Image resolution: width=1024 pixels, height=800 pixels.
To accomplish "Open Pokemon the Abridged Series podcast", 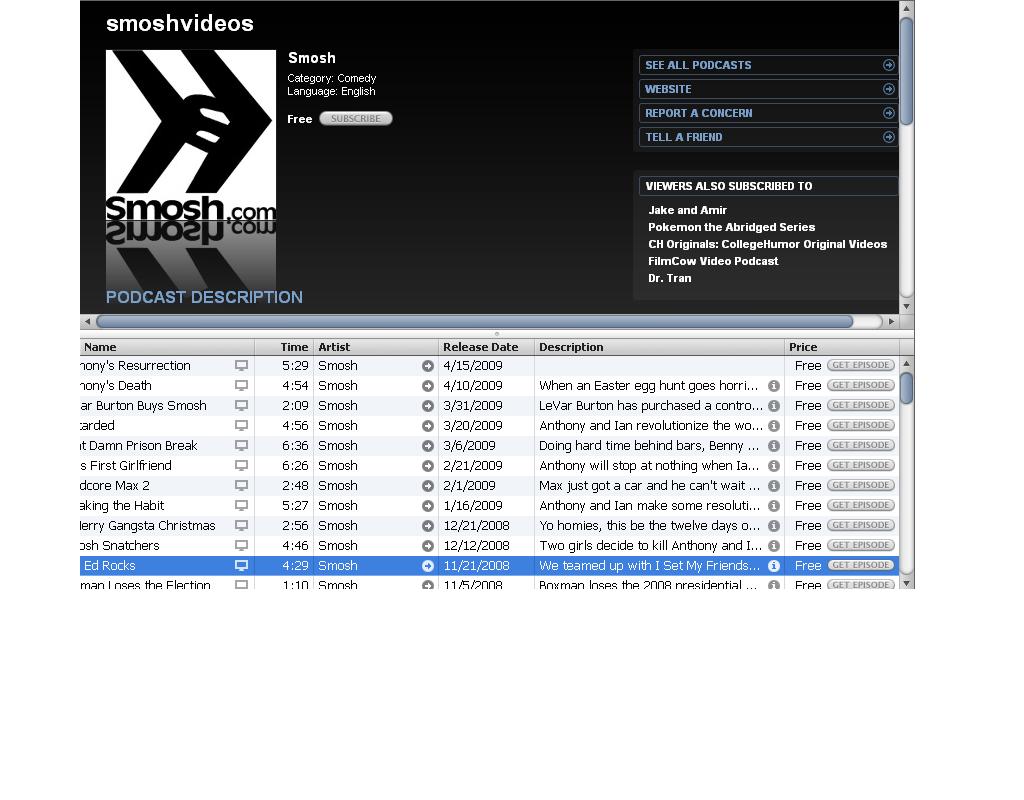I will (x=731, y=227).
